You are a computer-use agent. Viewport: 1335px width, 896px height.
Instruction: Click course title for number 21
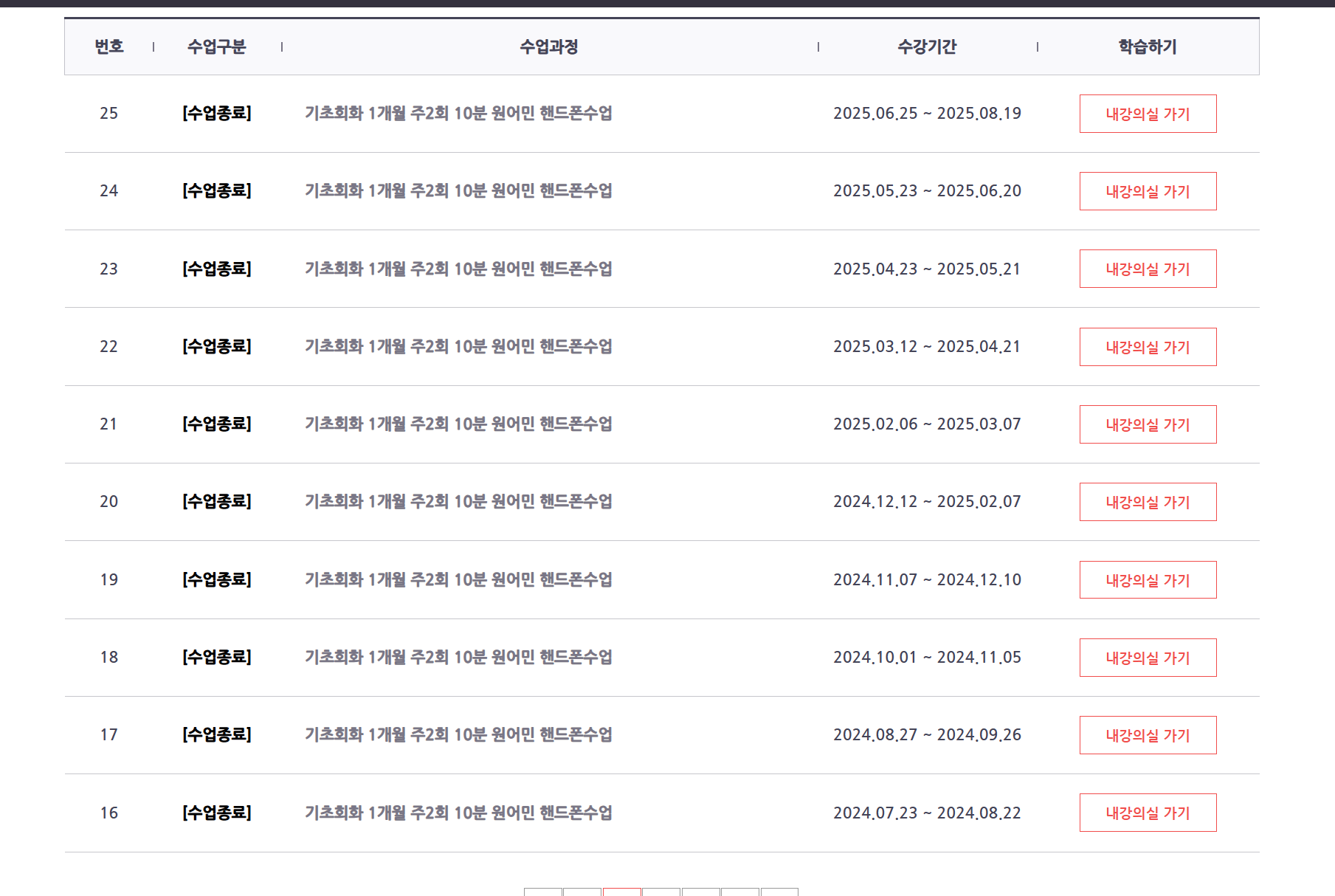458,424
